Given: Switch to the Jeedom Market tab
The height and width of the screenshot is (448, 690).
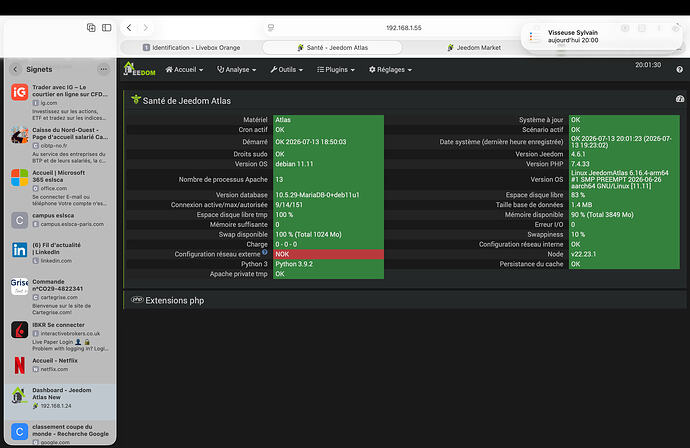Looking at the screenshot, I should click(x=474, y=48).
